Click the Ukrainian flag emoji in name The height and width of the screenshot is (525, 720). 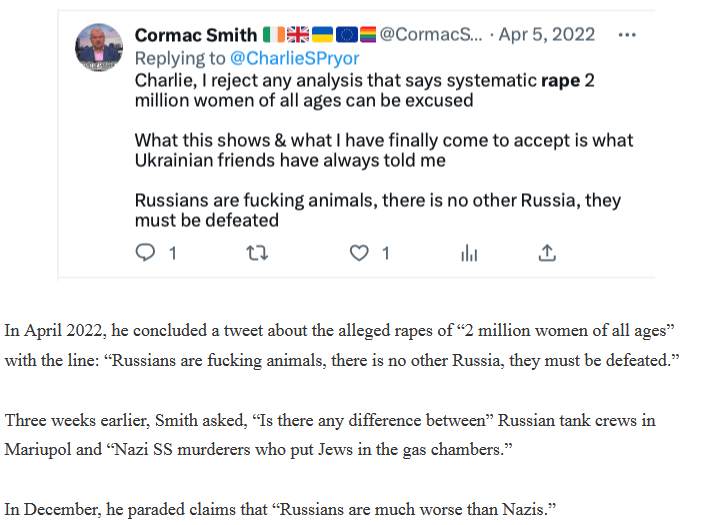(322, 35)
